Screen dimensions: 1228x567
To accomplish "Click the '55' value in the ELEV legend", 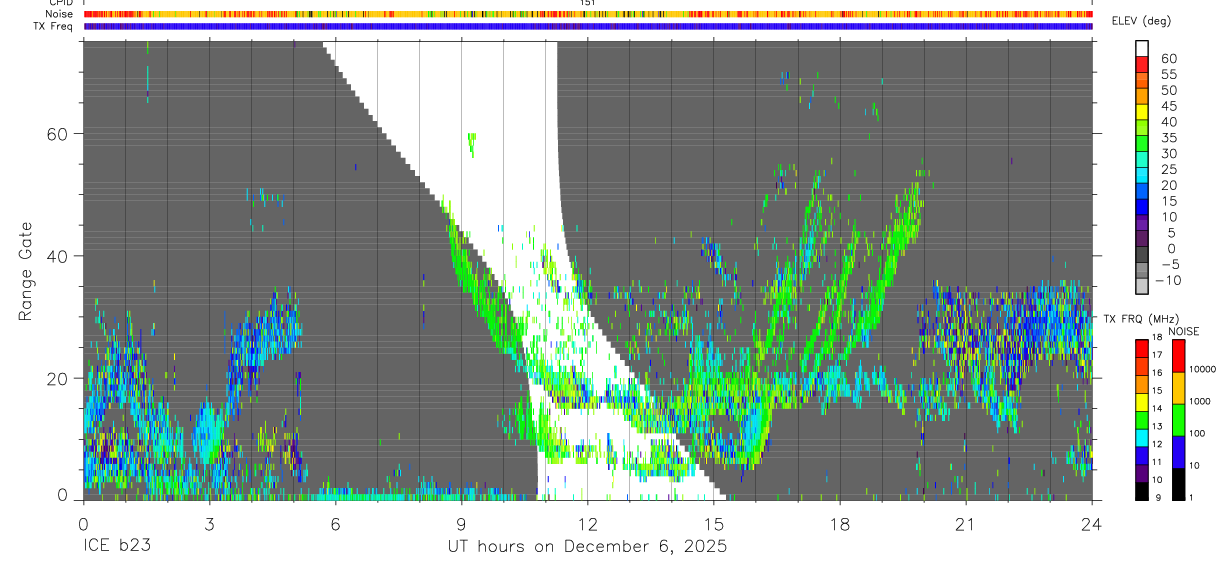I will tap(1168, 74).
